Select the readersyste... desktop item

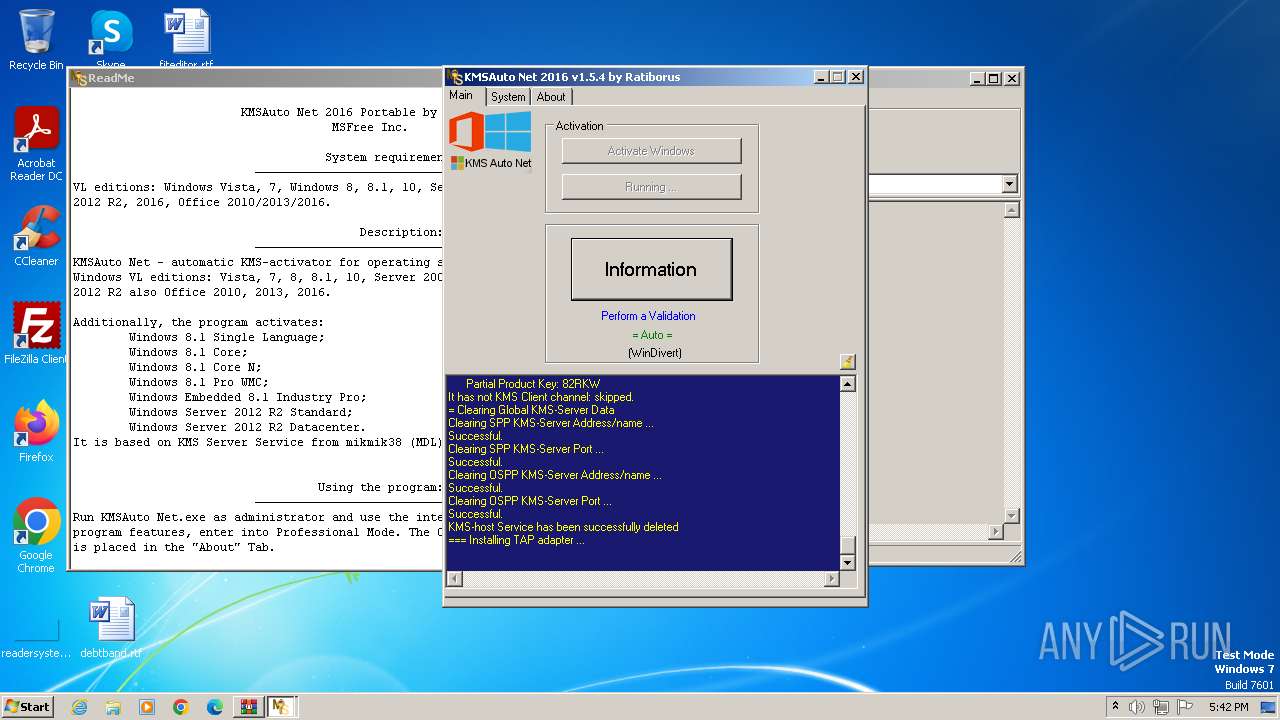tap(36, 640)
